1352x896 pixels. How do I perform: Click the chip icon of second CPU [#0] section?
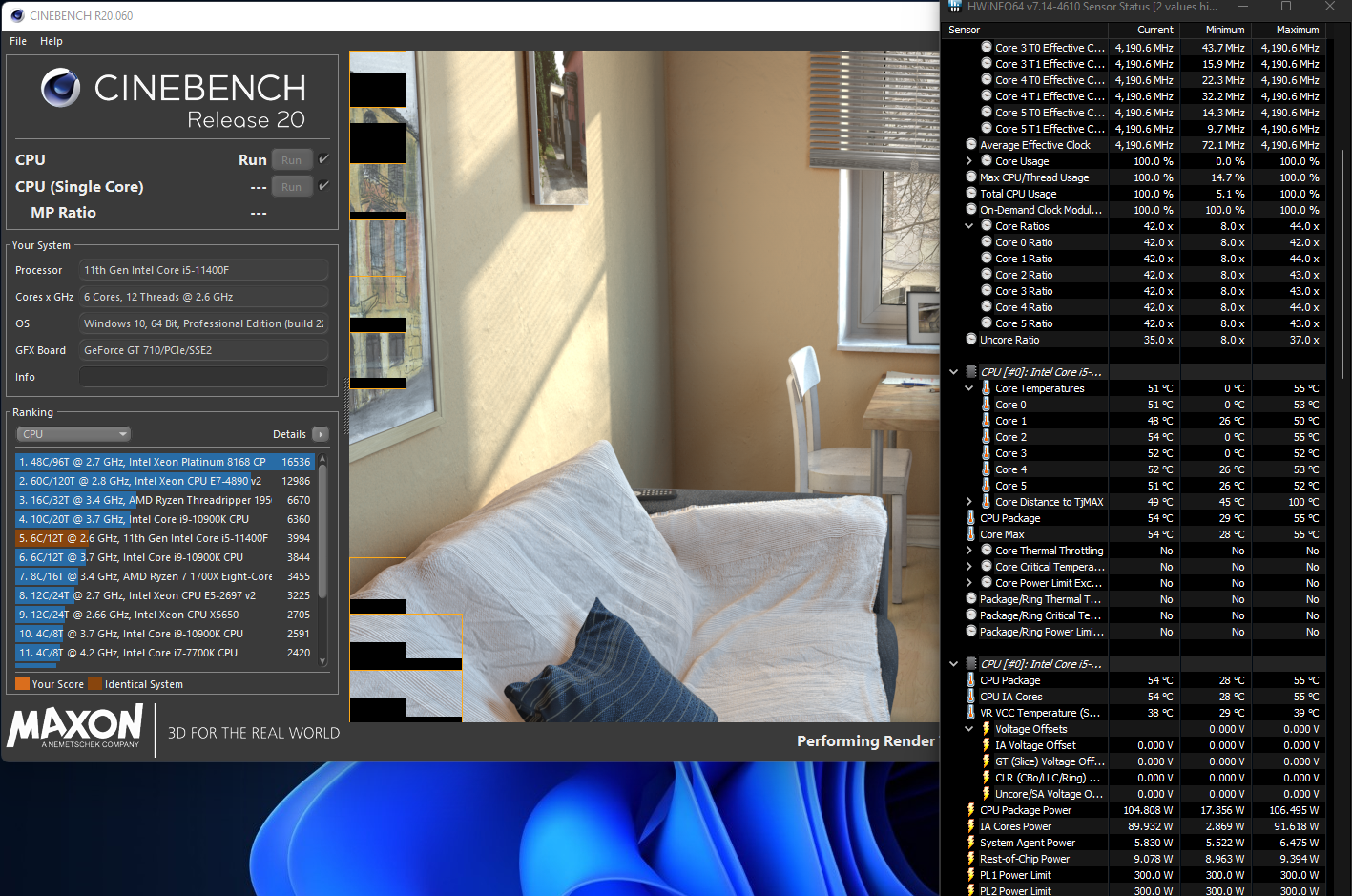[971, 664]
